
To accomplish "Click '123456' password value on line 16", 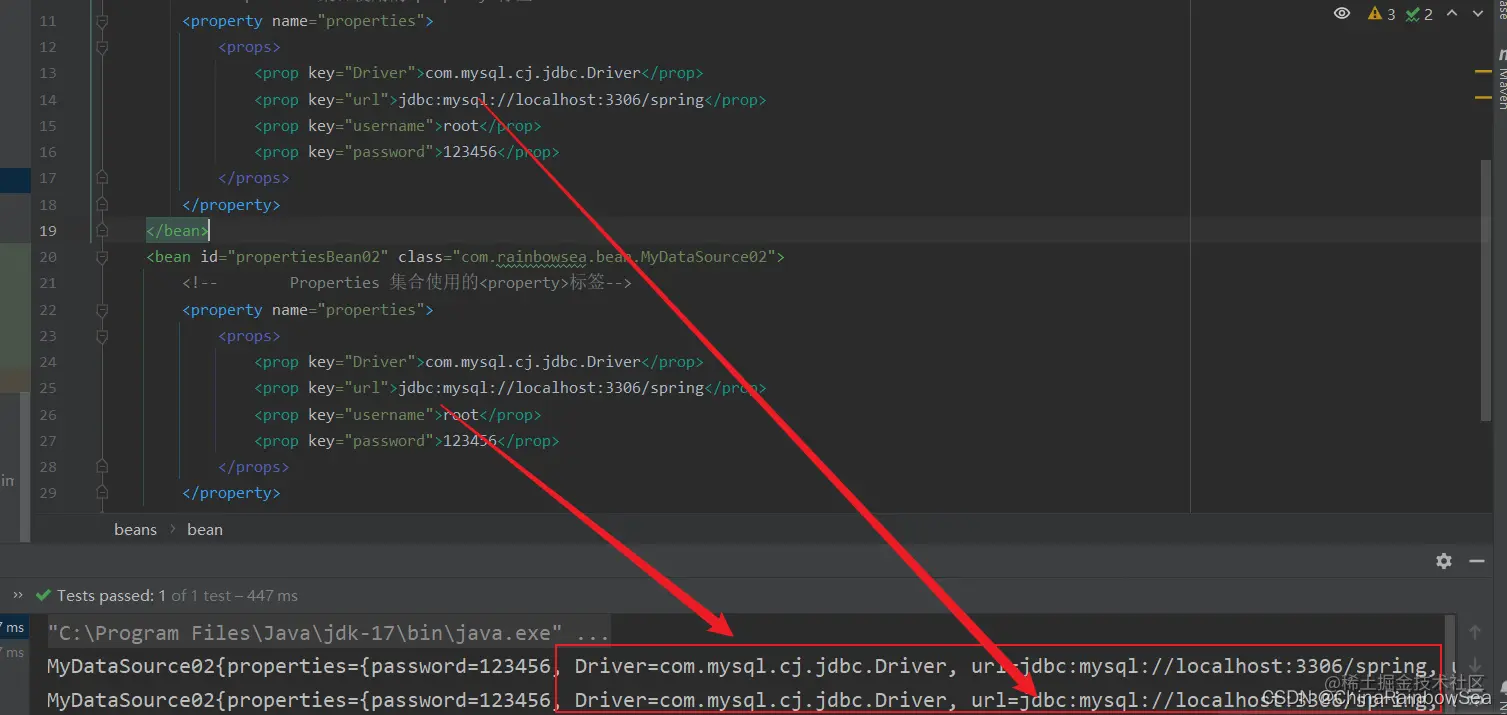I will click(470, 152).
